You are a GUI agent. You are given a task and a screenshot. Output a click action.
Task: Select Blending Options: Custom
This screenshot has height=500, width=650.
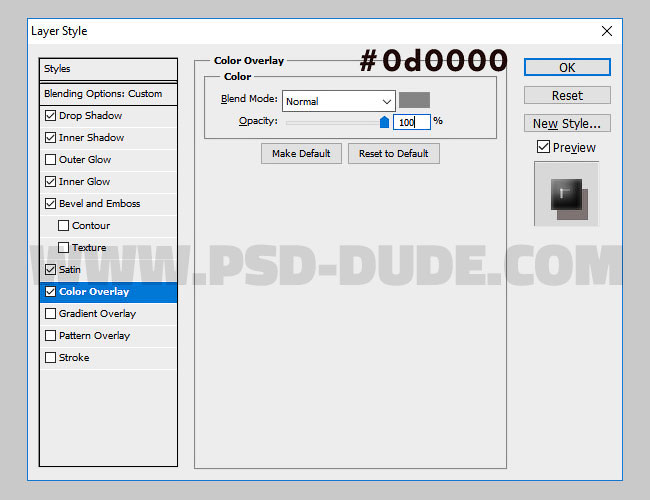tap(108, 94)
